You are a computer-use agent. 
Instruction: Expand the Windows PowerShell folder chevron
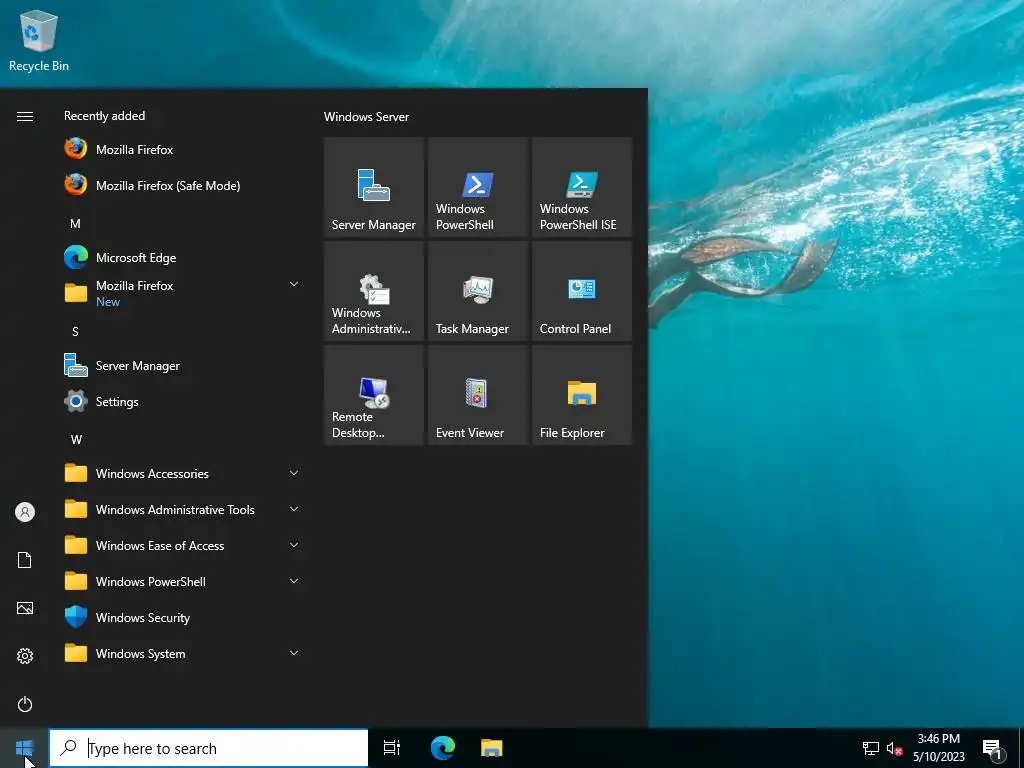[294, 581]
